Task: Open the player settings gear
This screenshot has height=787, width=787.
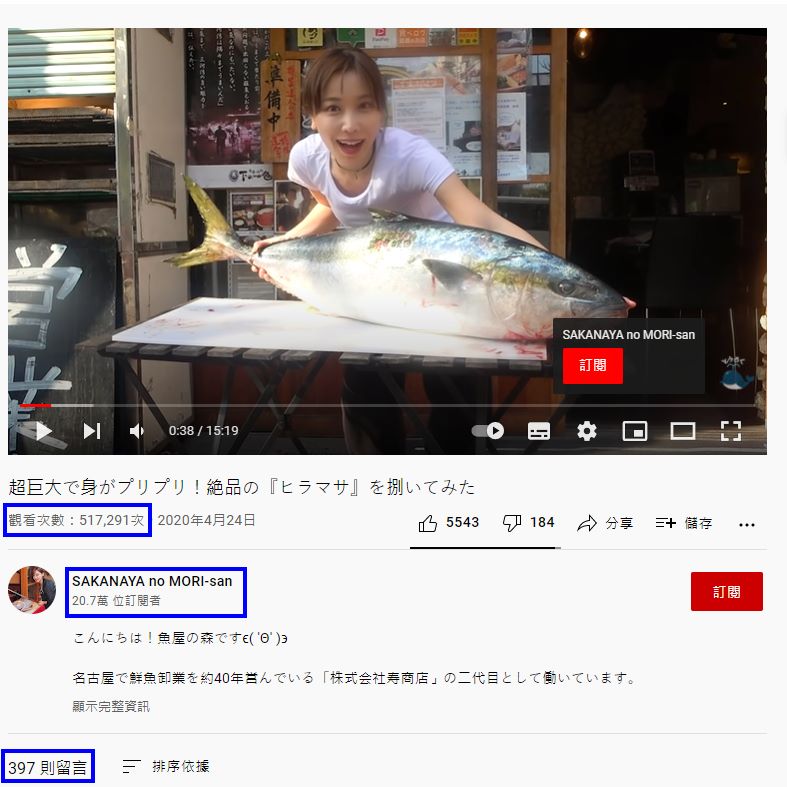Action: click(586, 431)
